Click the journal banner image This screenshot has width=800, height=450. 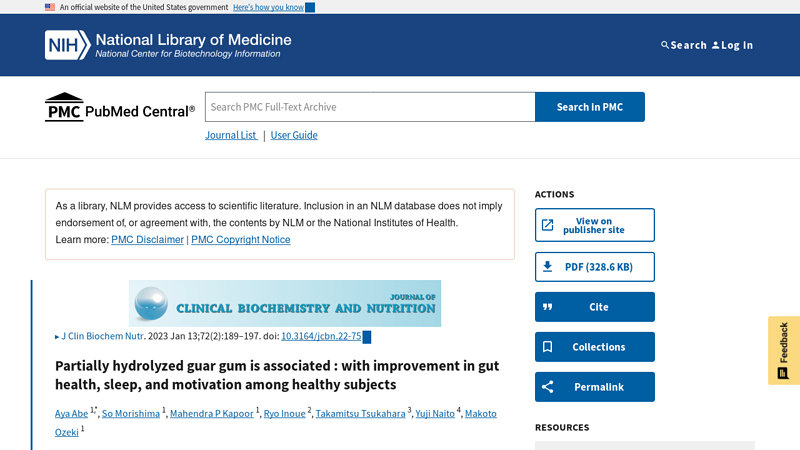[x=285, y=303]
